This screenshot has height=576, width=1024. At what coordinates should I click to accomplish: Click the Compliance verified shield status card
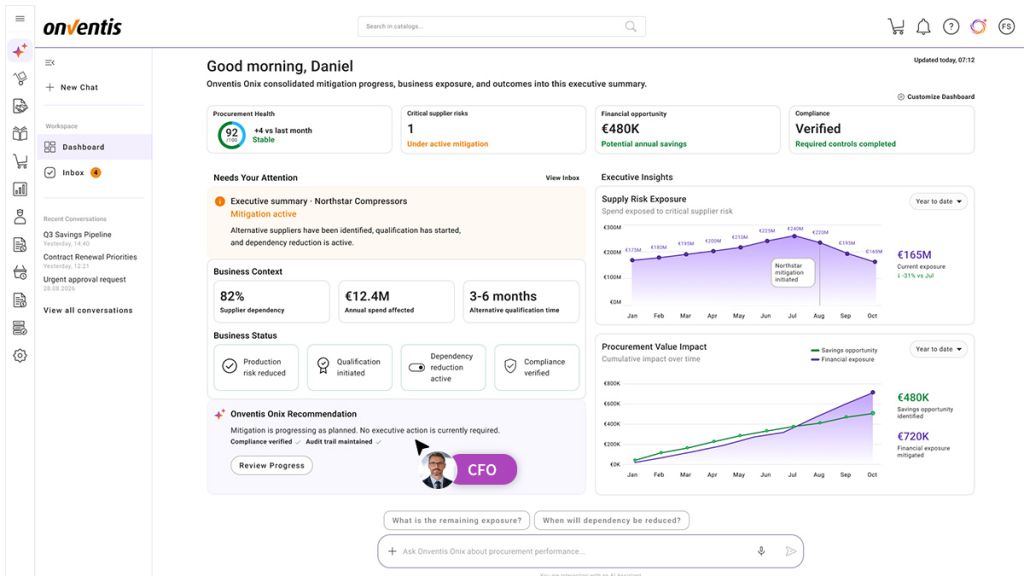pyautogui.click(x=537, y=368)
